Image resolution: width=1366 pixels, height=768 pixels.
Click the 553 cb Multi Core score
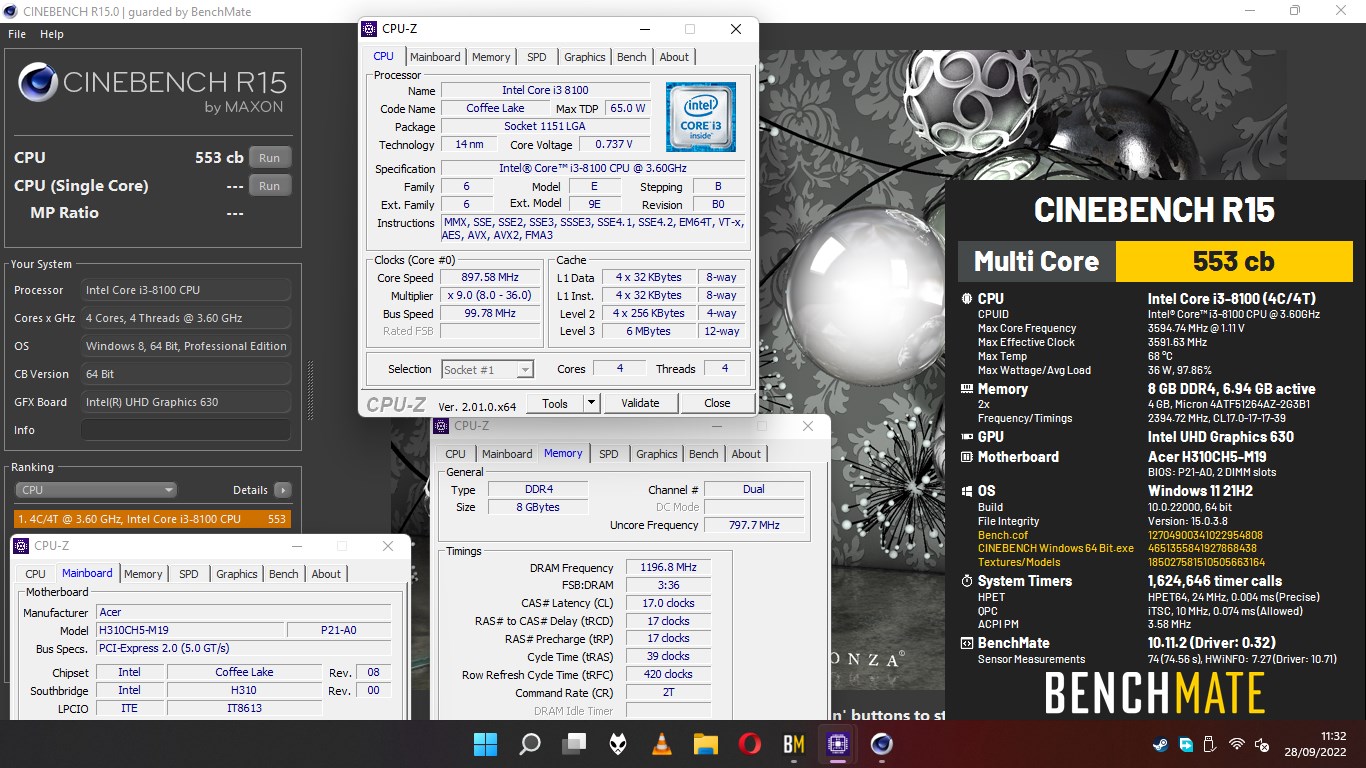1233,261
